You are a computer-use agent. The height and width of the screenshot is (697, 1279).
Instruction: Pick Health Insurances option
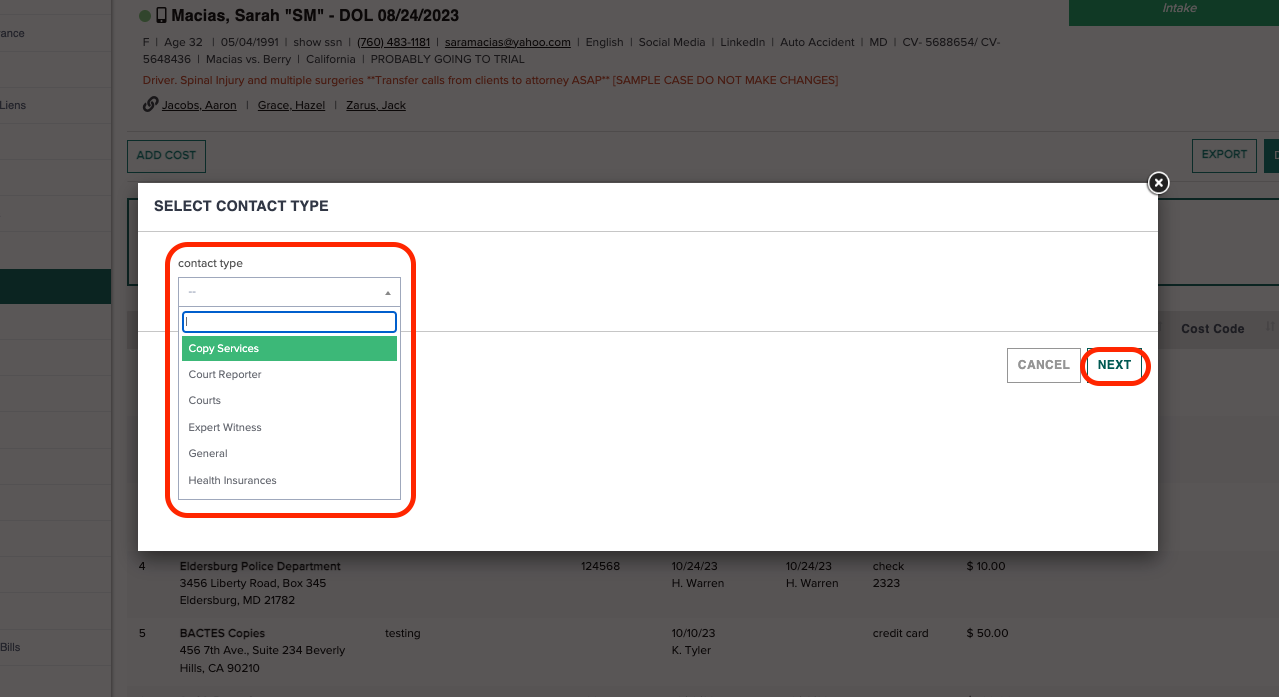pyautogui.click(x=290, y=480)
